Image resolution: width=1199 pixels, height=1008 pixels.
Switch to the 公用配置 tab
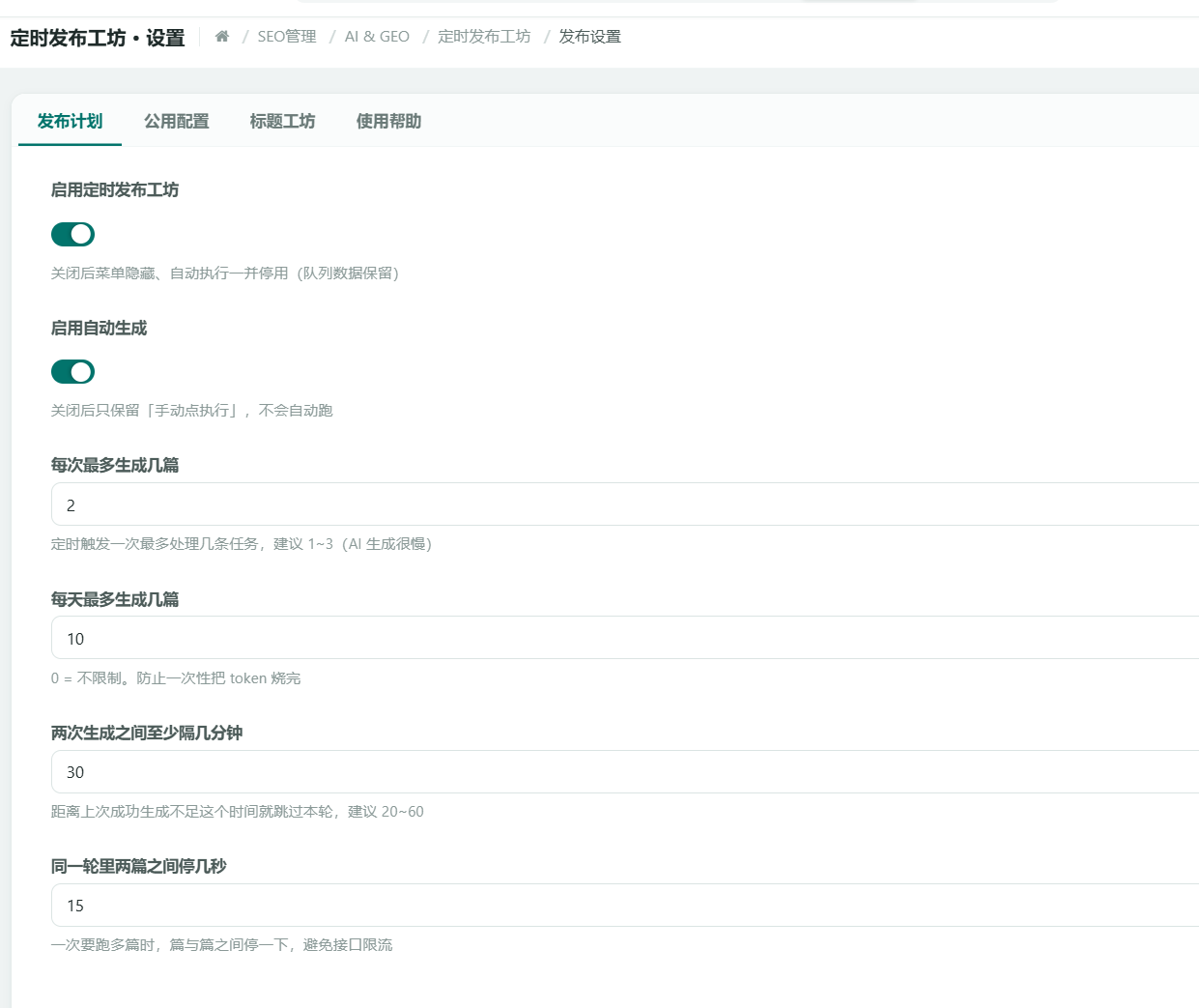pyautogui.click(x=177, y=121)
